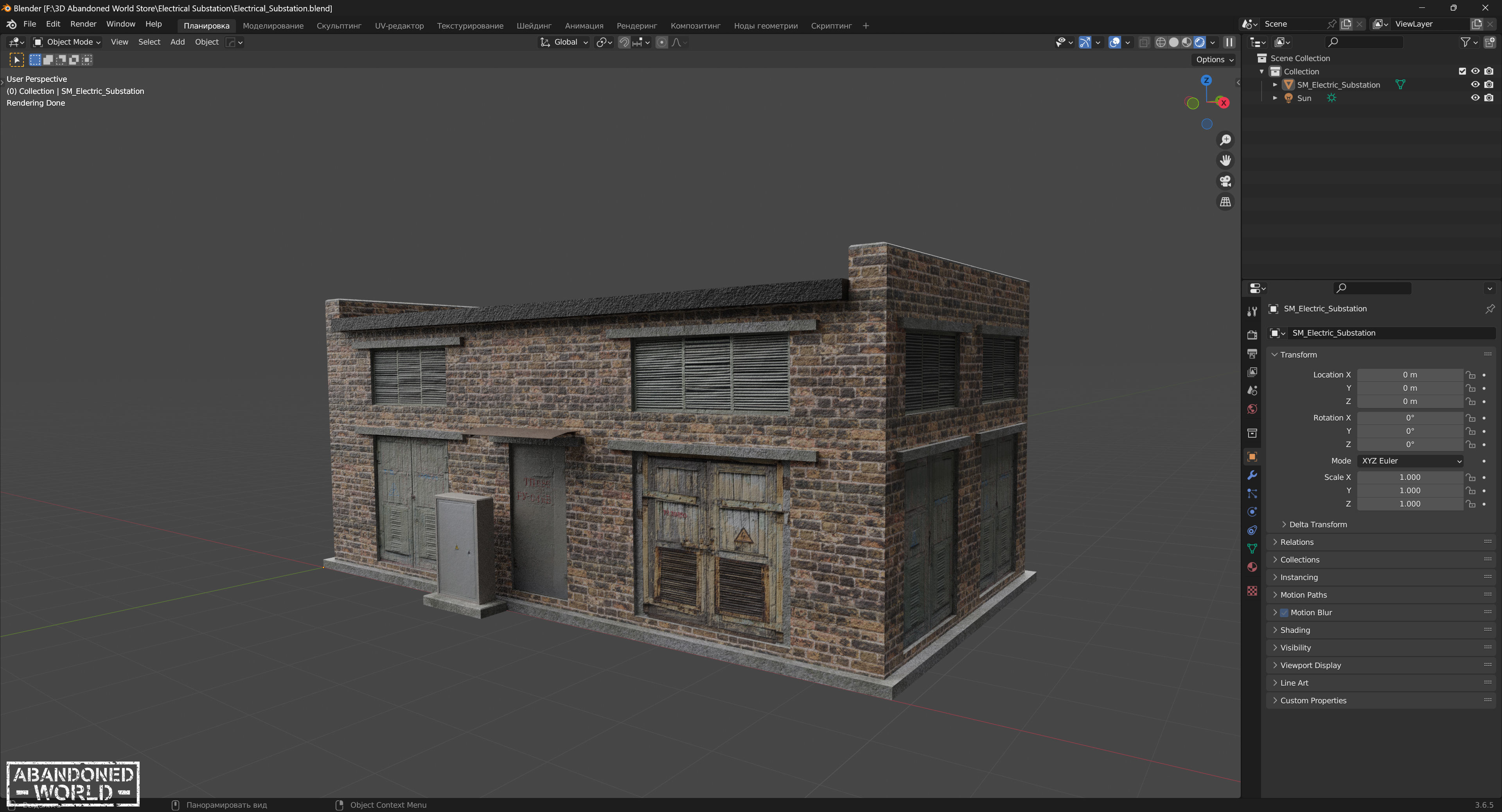
Task: Toggle viewport gizmos visibility
Action: 1085,42
